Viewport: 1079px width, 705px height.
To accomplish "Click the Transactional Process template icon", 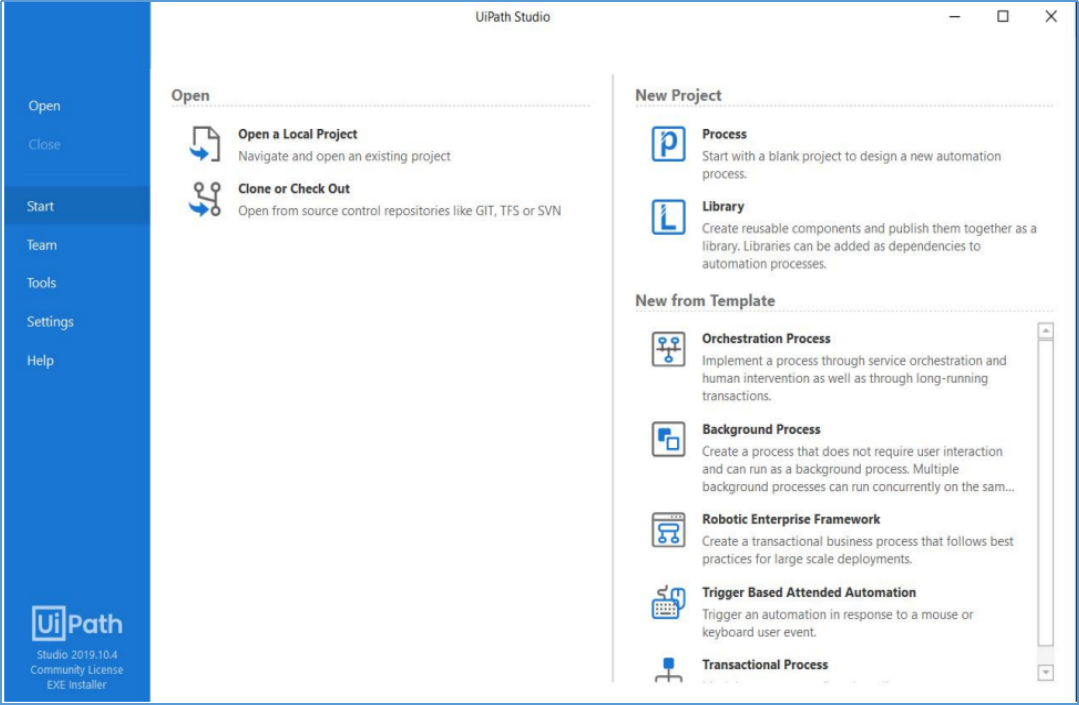I will [x=667, y=669].
